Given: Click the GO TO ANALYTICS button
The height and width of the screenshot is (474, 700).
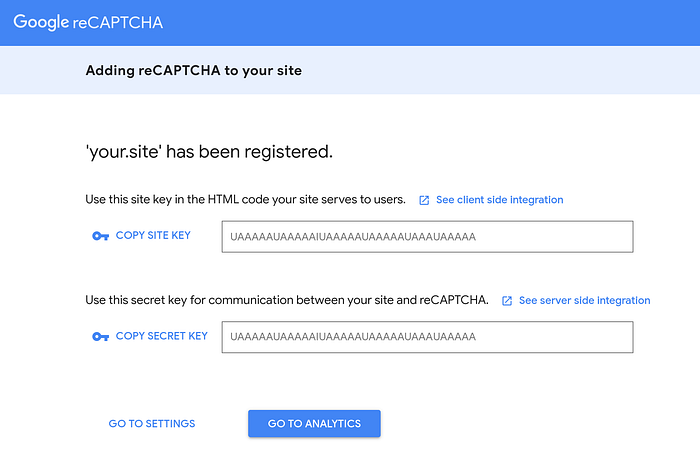Looking at the screenshot, I should [314, 424].
